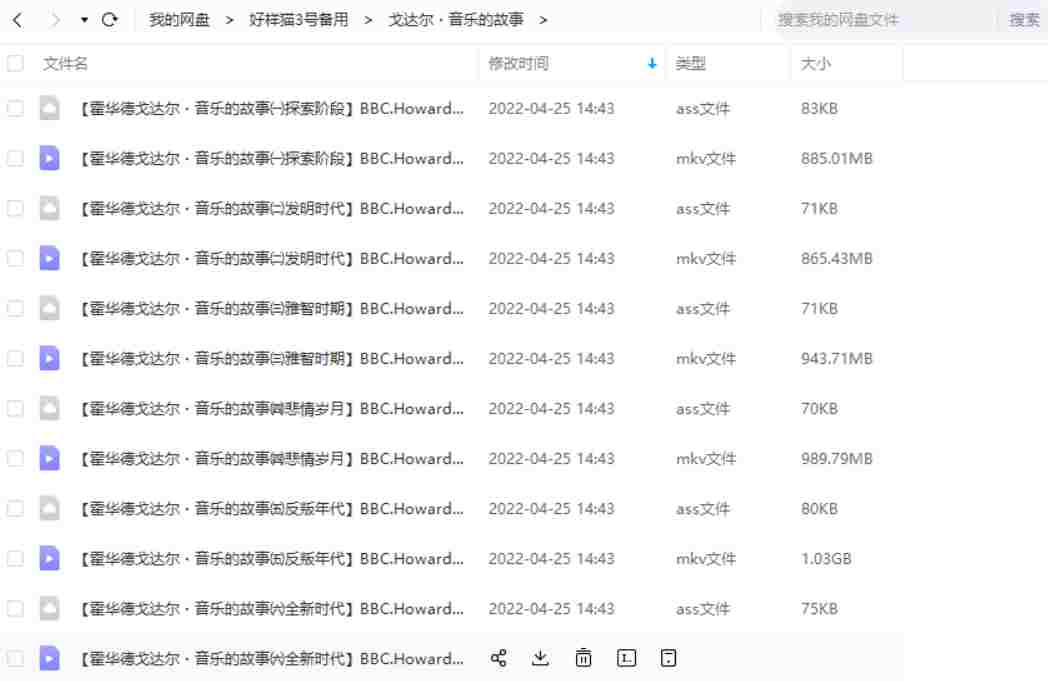Check the box for 探索阶段 ass file

click(15, 108)
